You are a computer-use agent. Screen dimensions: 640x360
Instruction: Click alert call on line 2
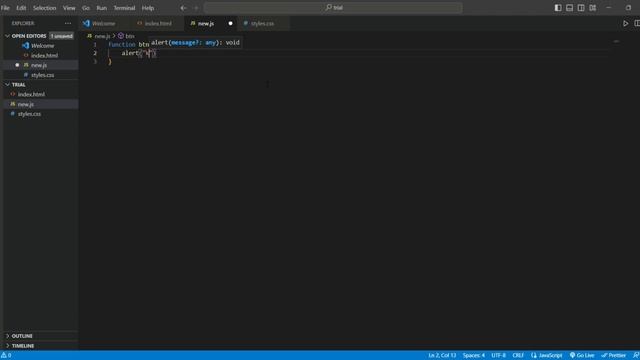[130, 53]
